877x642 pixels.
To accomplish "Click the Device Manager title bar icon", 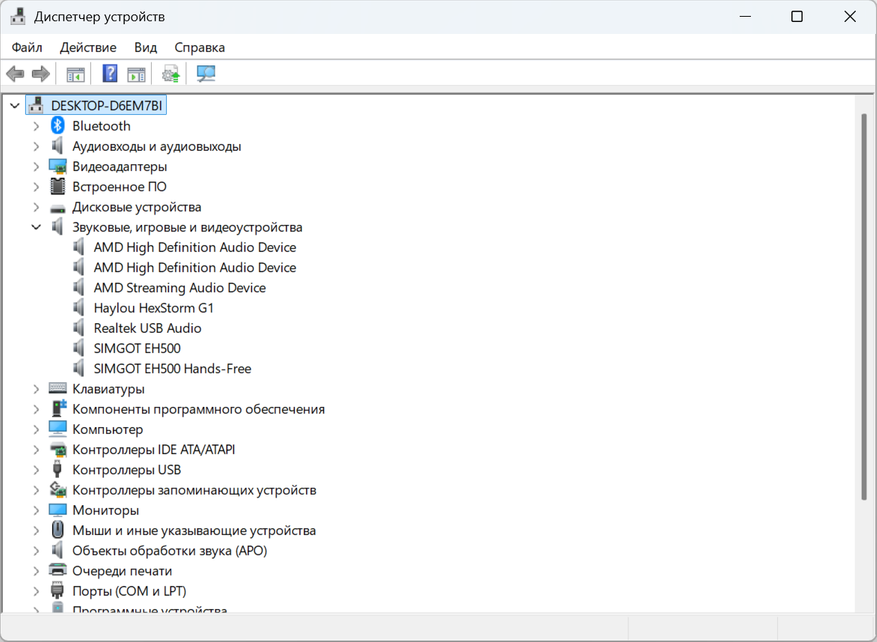I will pos(18,16).
